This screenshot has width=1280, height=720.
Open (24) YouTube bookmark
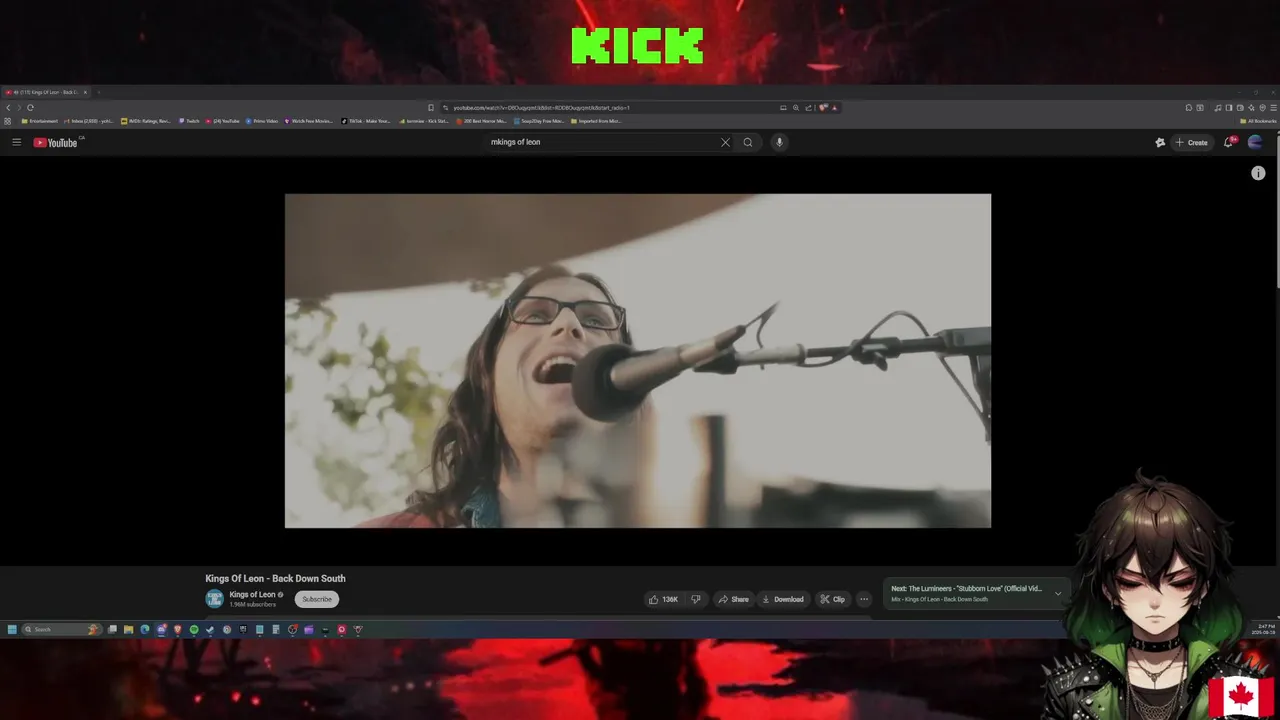(223, 121)
